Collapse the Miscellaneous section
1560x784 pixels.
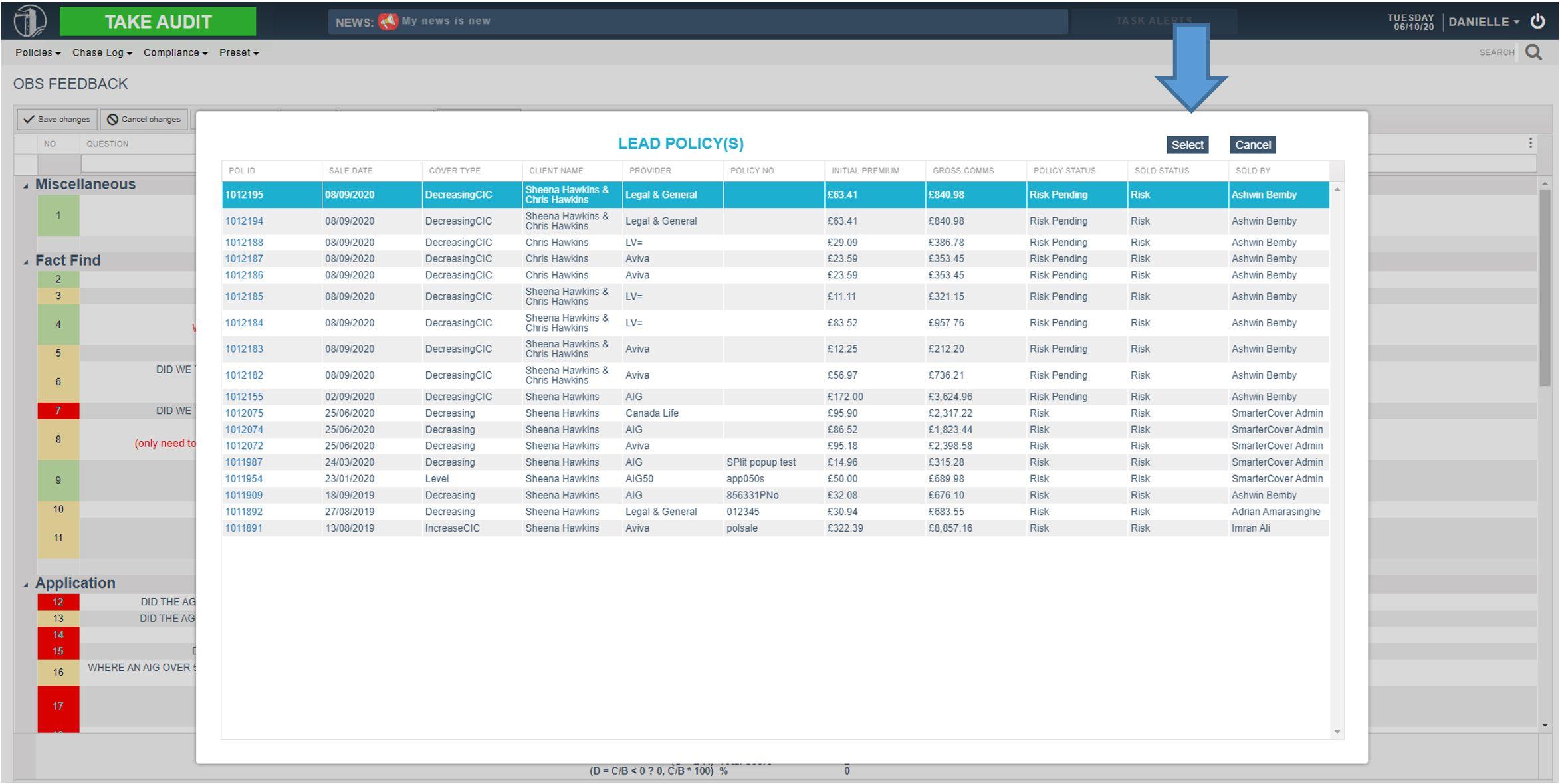(x=26, y=186)
